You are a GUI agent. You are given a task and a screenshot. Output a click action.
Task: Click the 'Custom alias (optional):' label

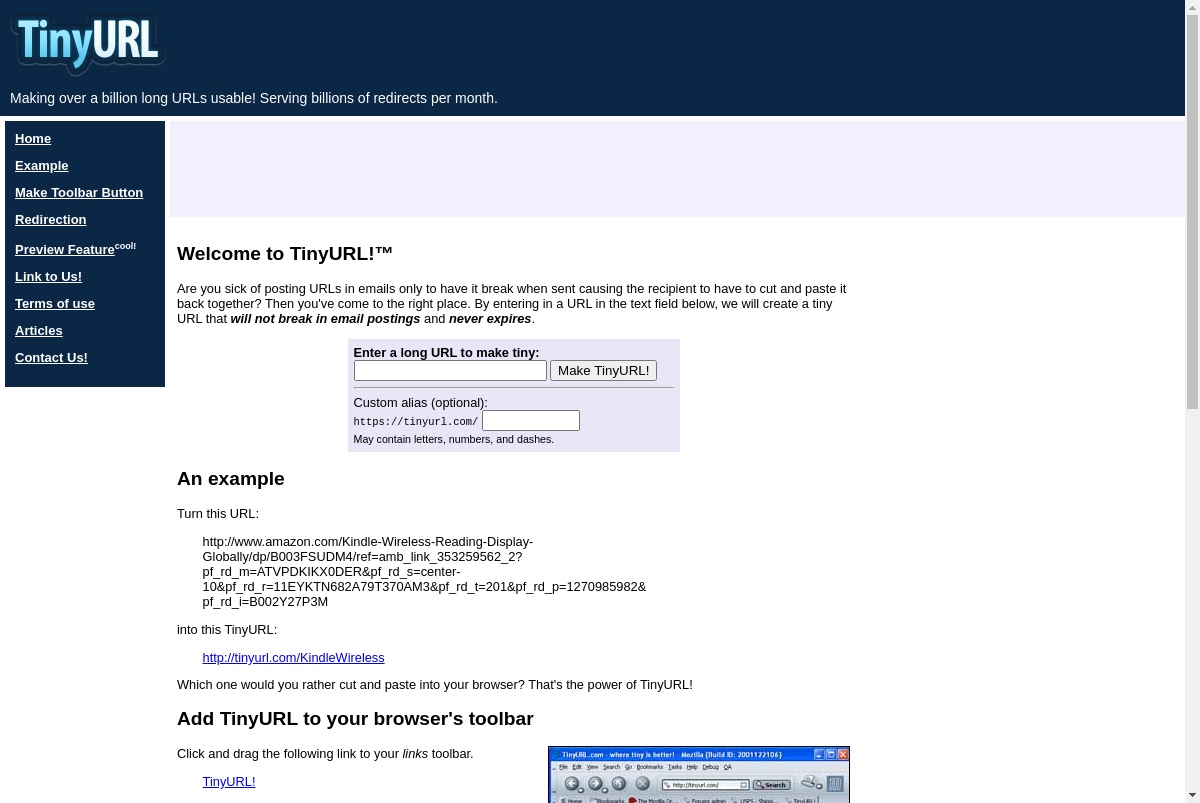point(420,402)
